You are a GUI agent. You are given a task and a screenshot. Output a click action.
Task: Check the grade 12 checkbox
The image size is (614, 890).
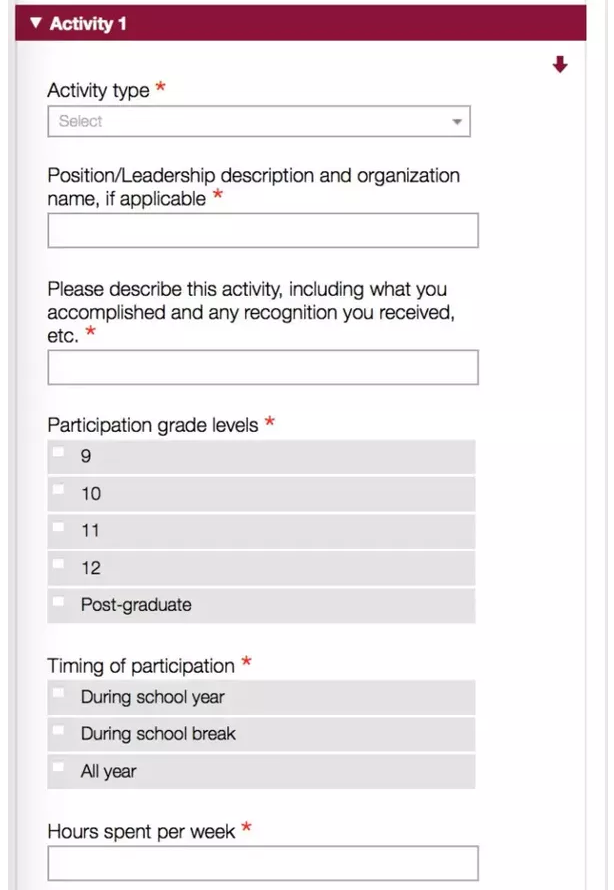59,565
